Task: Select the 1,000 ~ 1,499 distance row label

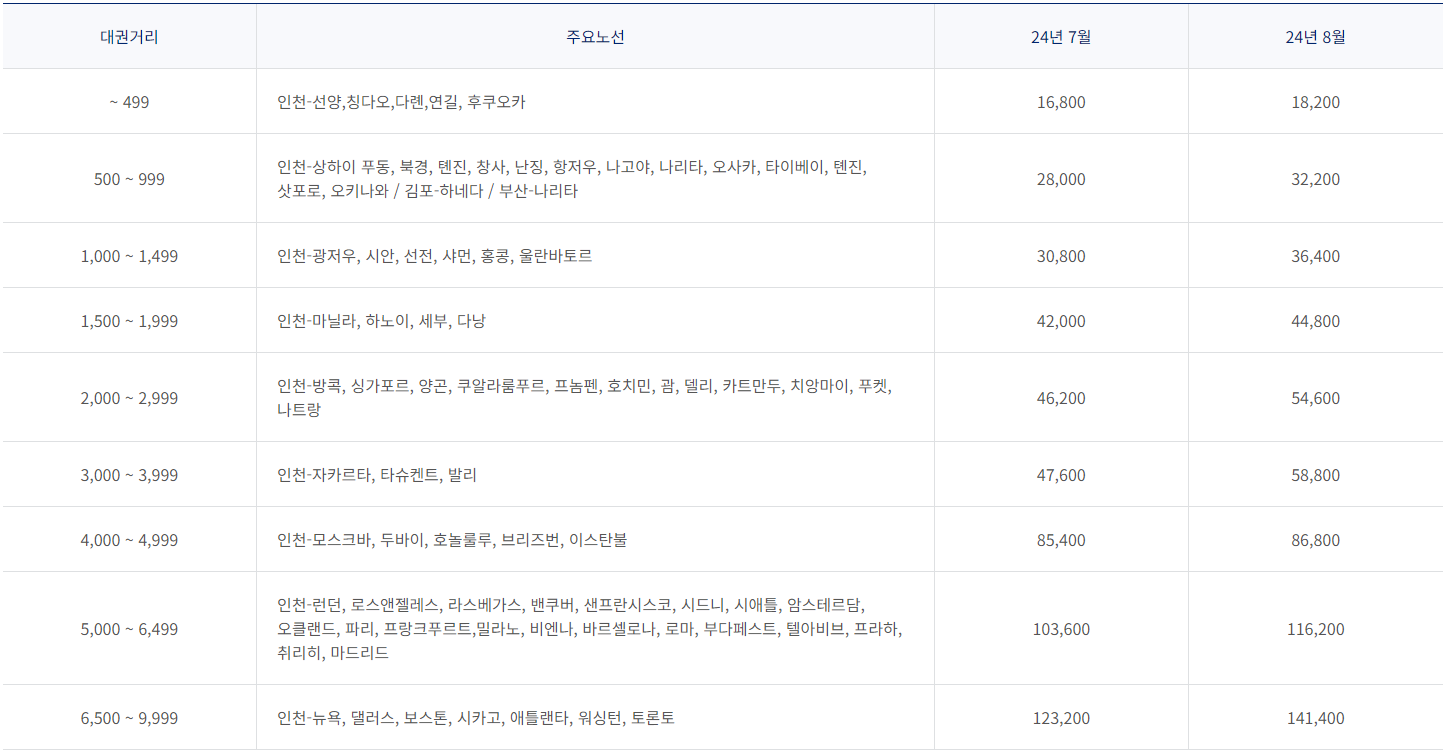Action: [128, 255]
